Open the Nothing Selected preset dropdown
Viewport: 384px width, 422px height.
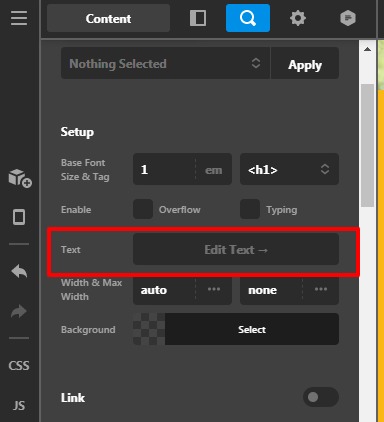tap(165, 63)
